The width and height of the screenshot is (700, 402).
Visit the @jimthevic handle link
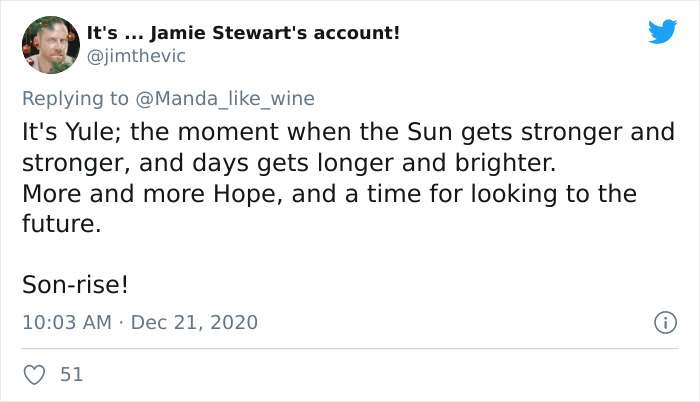click(136, 56)
